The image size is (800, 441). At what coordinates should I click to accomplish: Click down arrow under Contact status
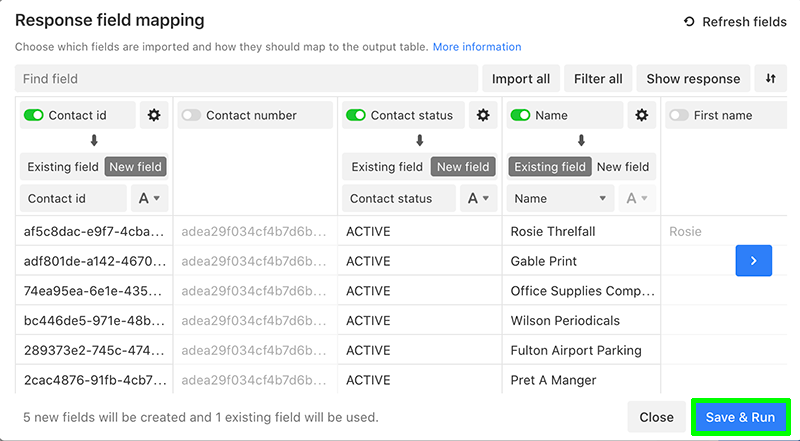[x=419, y=140]
